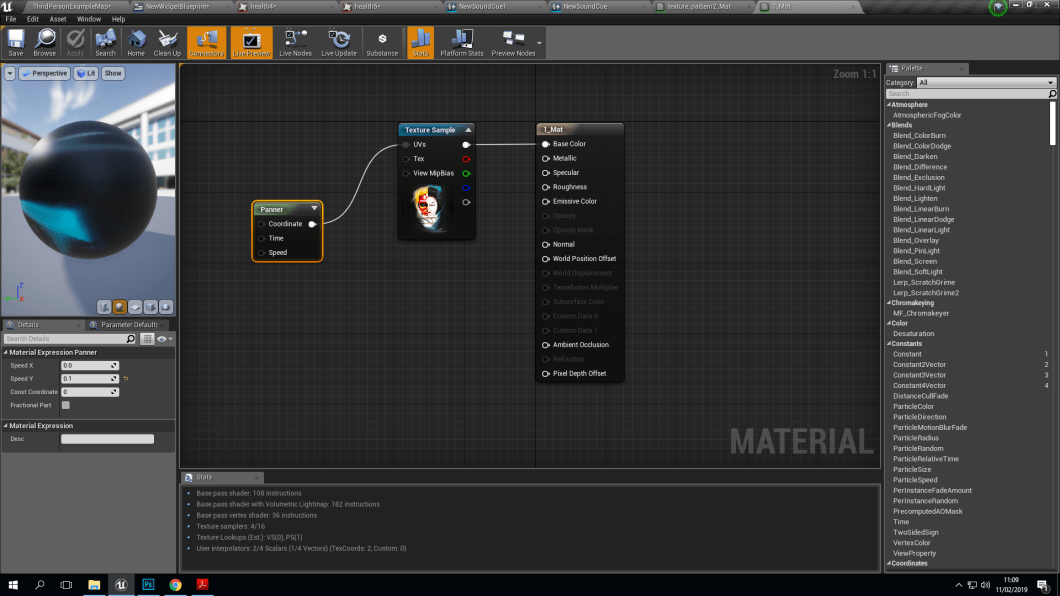Enable the Fractional Part checkbox

tap(68, 405)
